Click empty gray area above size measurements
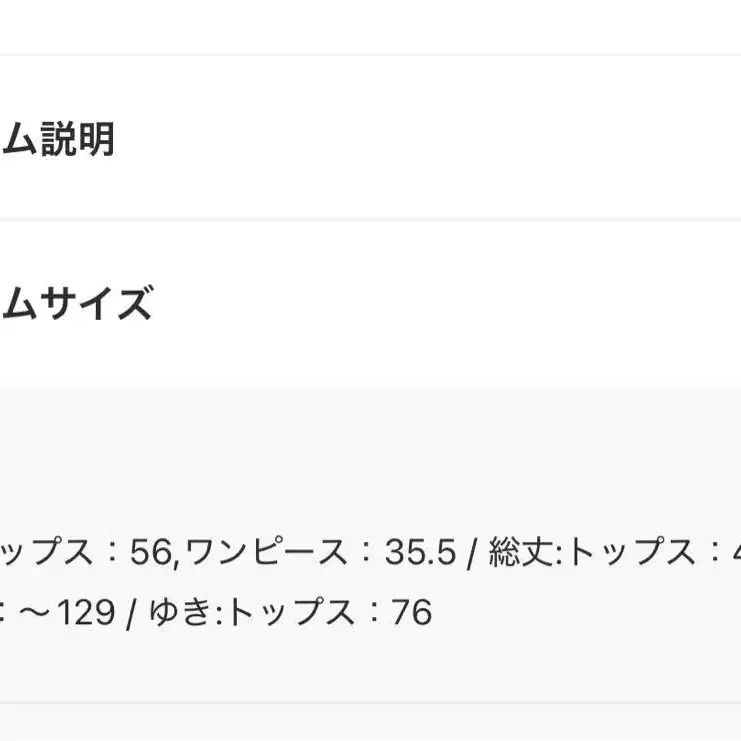 tap(370, 450)
